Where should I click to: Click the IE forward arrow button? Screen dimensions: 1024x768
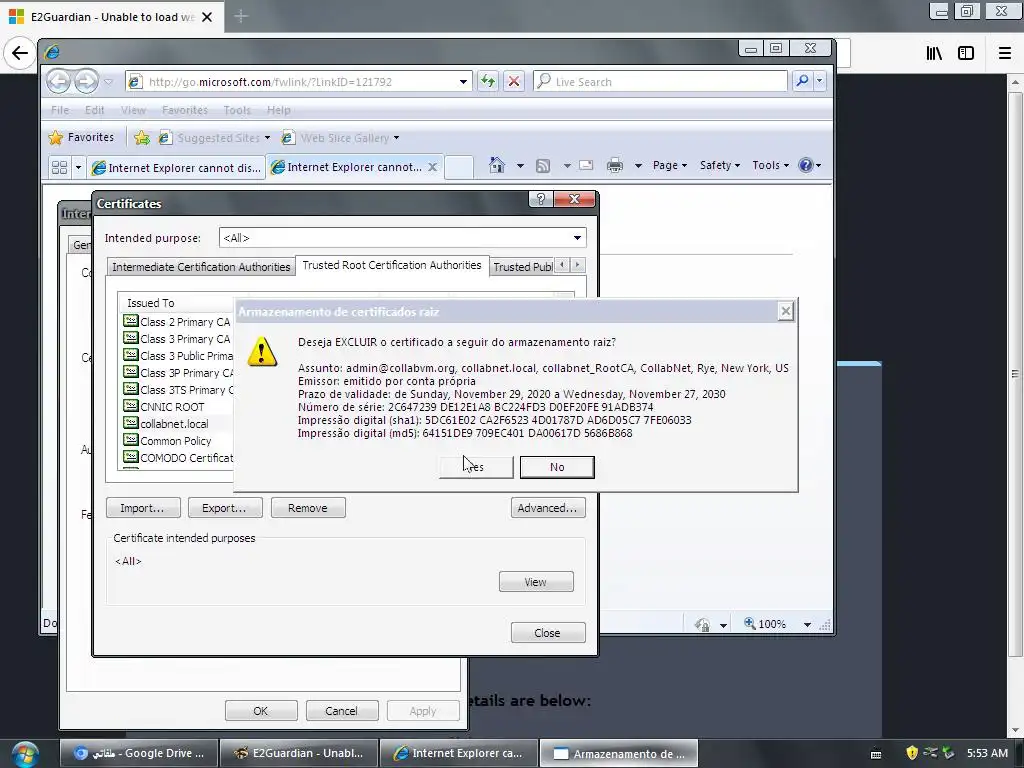click(86, 82)
